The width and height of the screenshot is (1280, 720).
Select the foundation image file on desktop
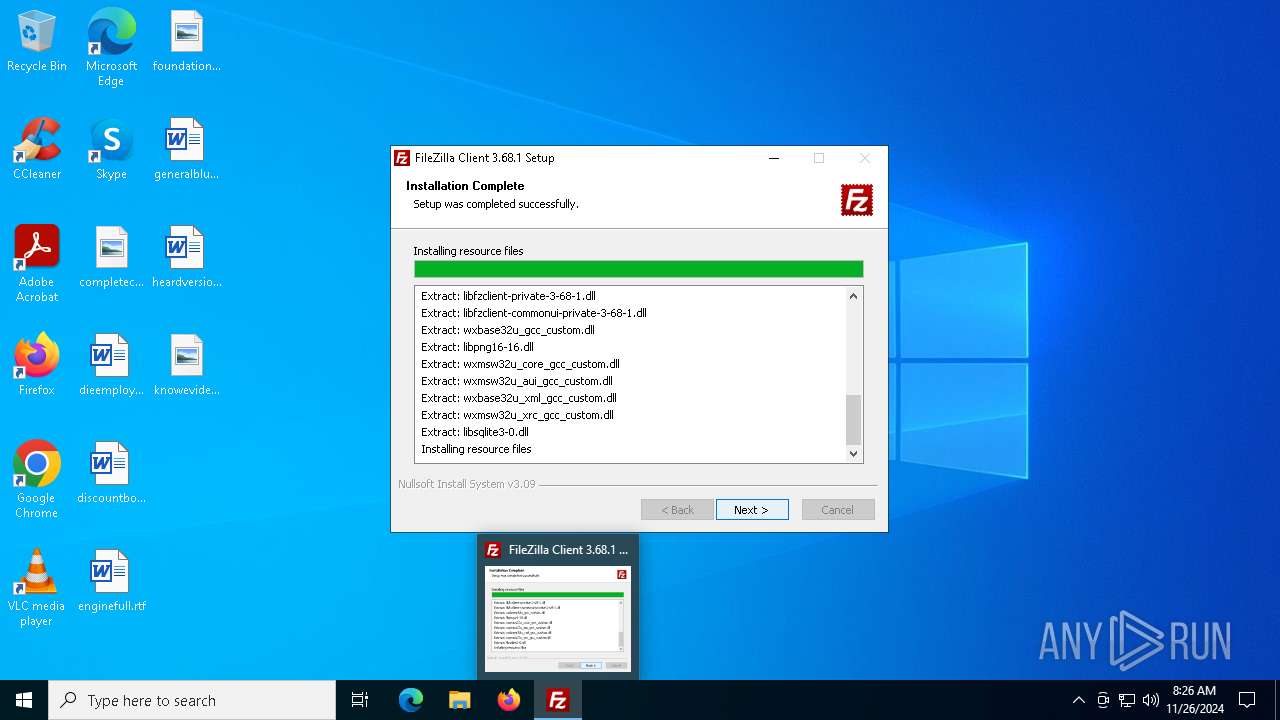[186, 42]
